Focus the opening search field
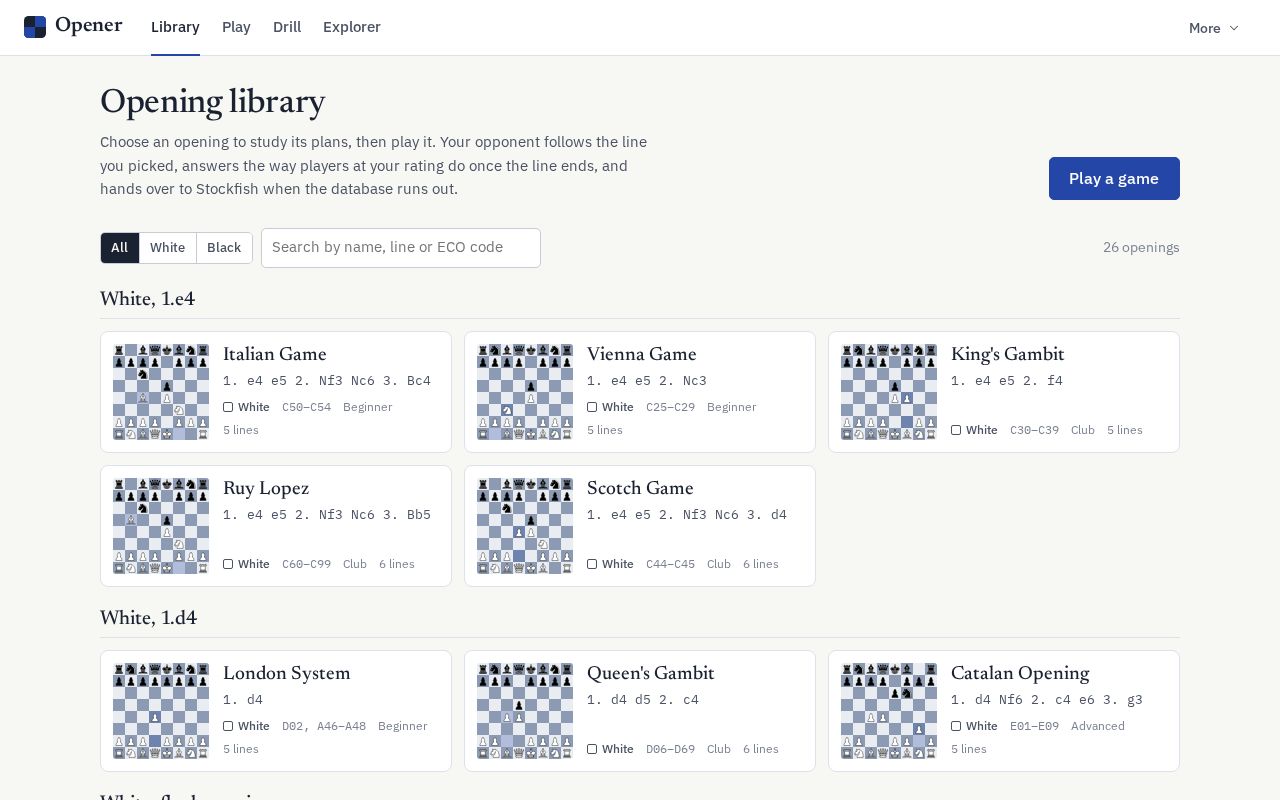The height and width of the screenshot is (800, 1280). [401, 248]
